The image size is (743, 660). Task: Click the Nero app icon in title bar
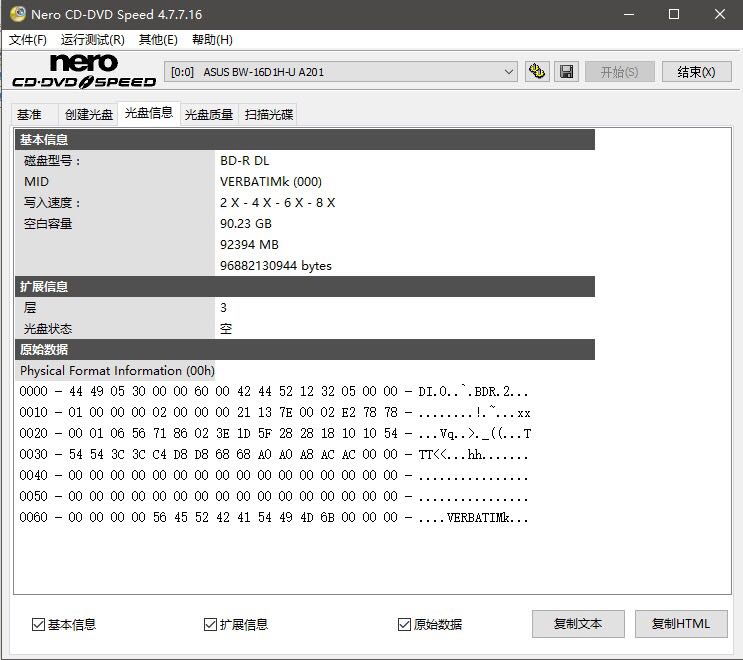[18, 14]
